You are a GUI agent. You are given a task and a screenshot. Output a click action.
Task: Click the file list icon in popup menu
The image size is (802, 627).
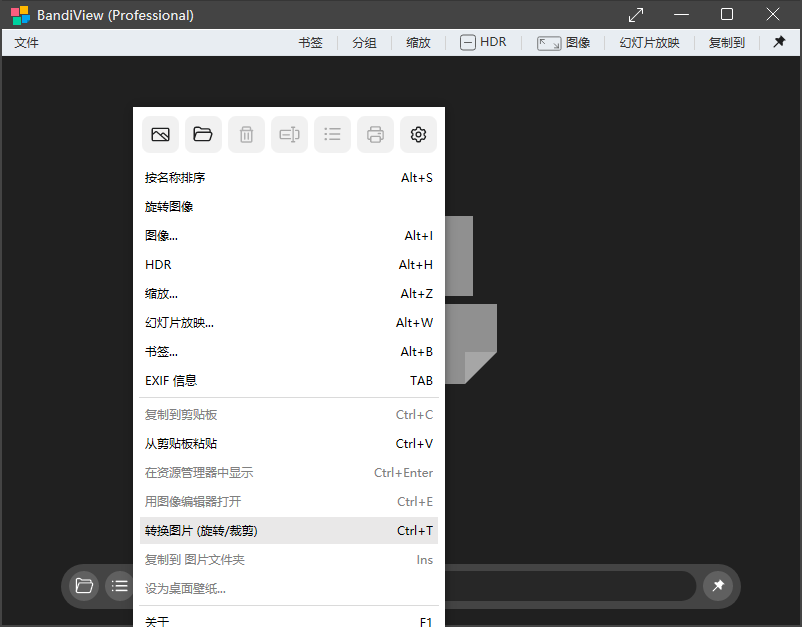pyautogui.click(x=332, y=135)
